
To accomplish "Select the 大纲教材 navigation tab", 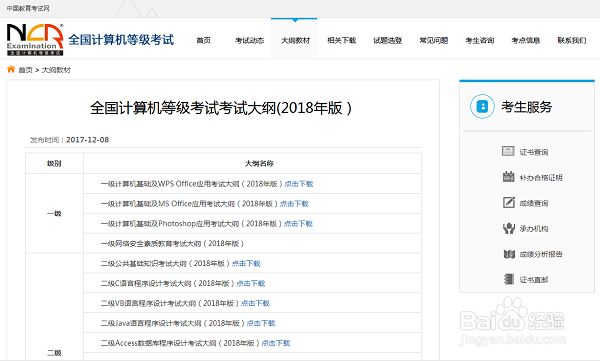I will 295,40.
